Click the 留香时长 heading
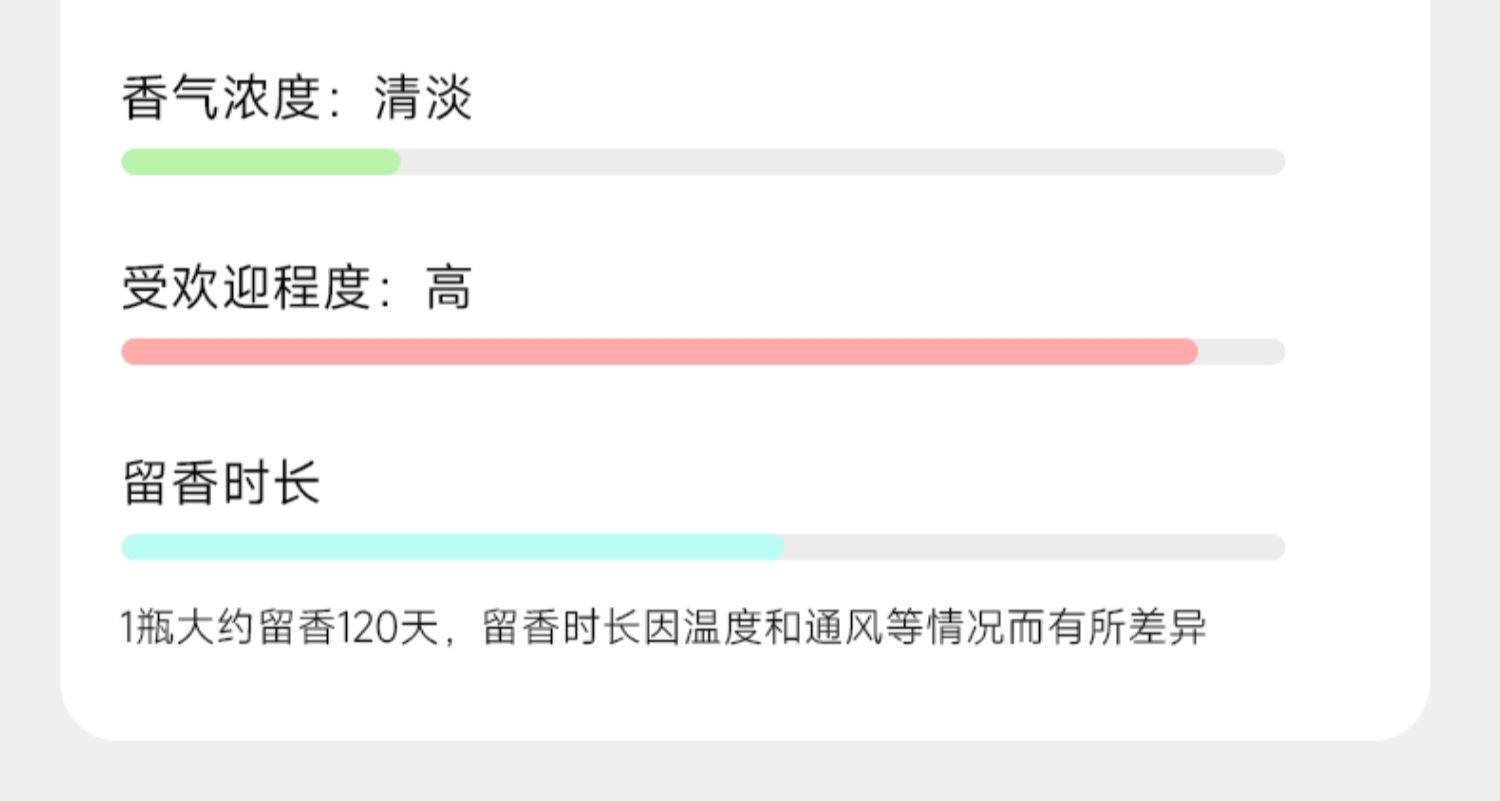1500x801 pixels. coord(221,483)
